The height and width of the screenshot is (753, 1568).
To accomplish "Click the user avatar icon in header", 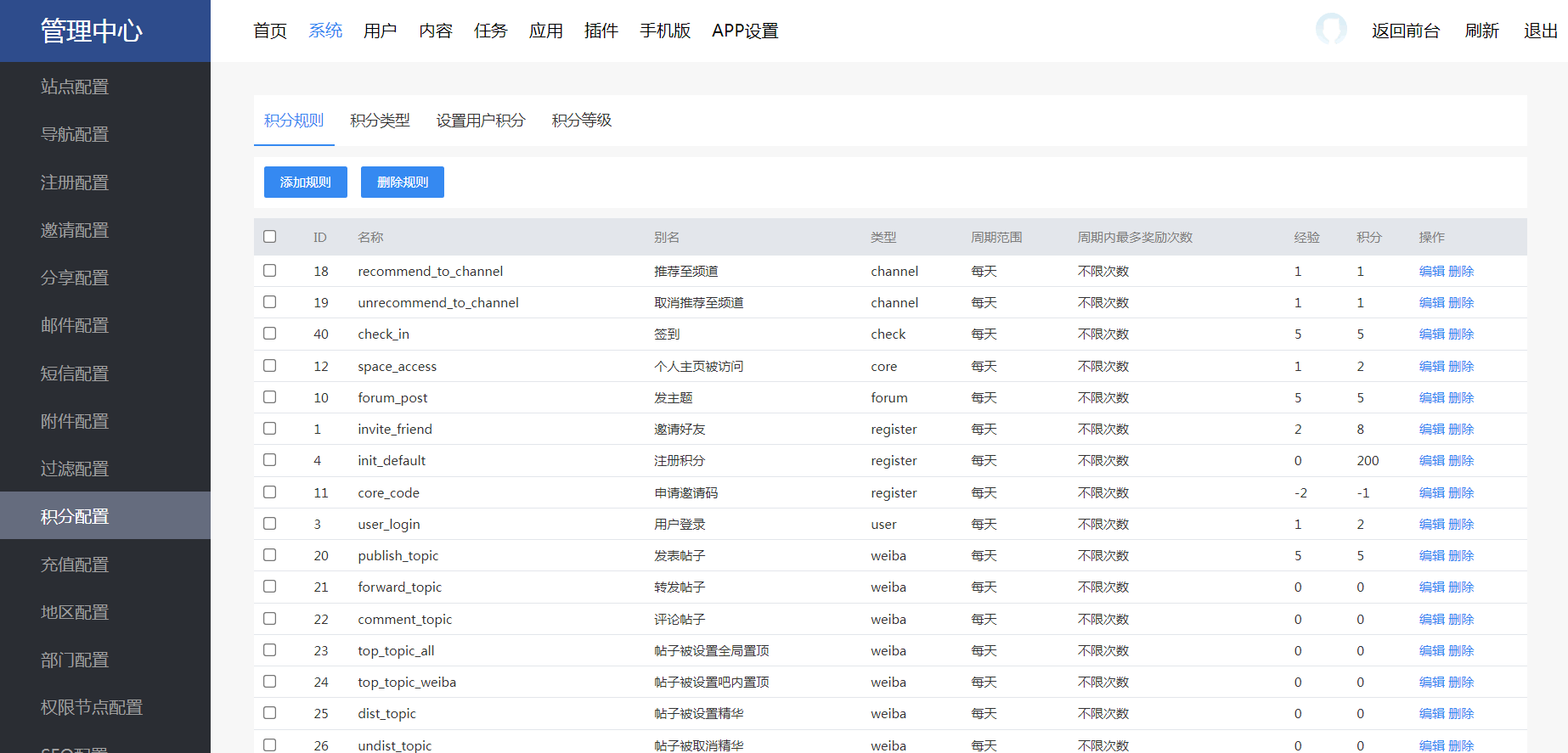I will (x=1330, y=30).
